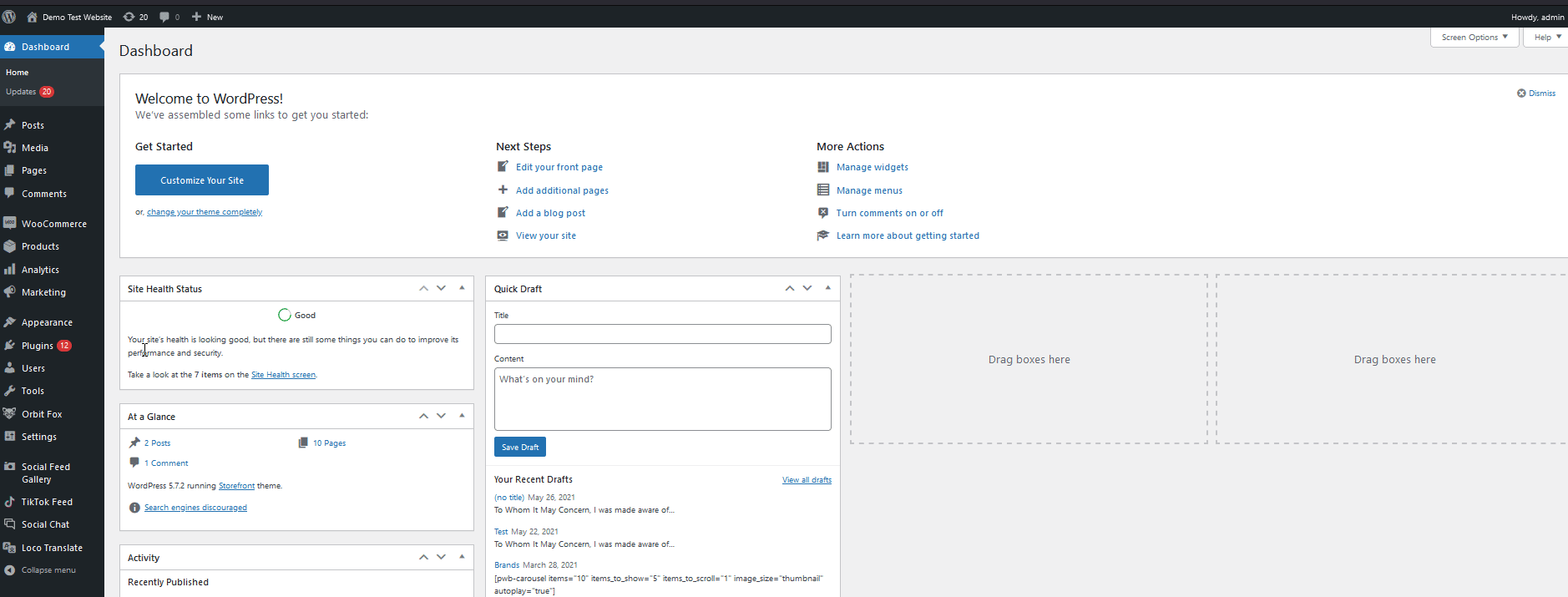The height and width of the screenshot is (597, 1568).
Task: Move Site Health Status box up
Action: tap(423, 288)
